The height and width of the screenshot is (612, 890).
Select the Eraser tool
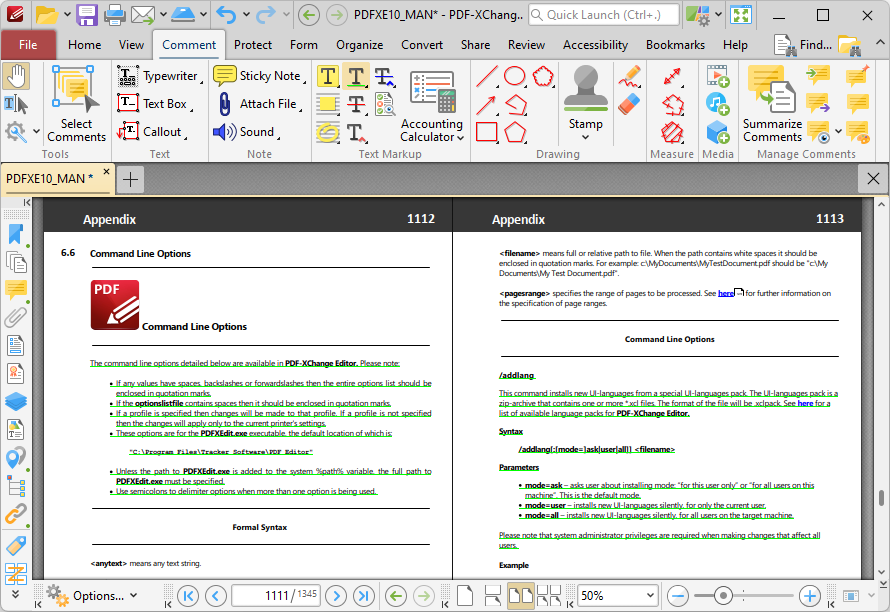pyautogui.click(x=629, y=104)
